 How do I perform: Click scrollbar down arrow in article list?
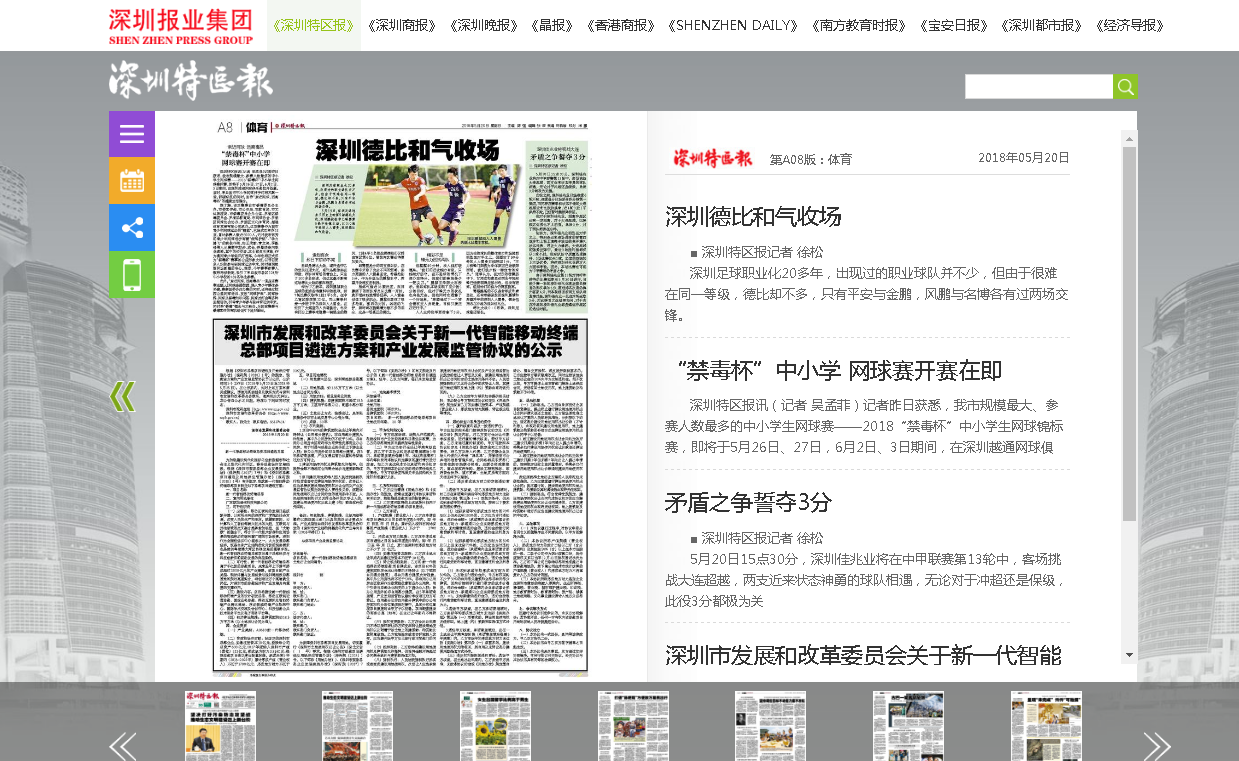(1129, 655)
